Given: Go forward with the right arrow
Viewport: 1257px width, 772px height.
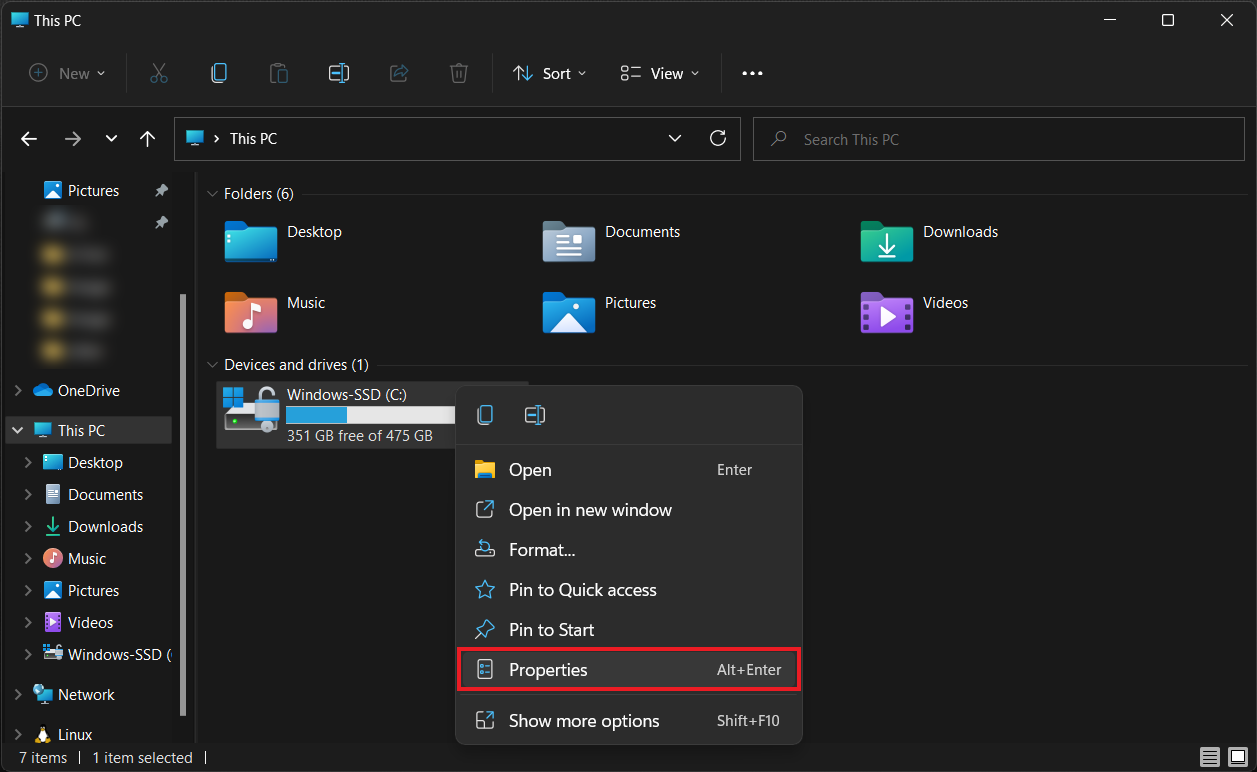Looking at the screenshot, I should pos(72,139).
